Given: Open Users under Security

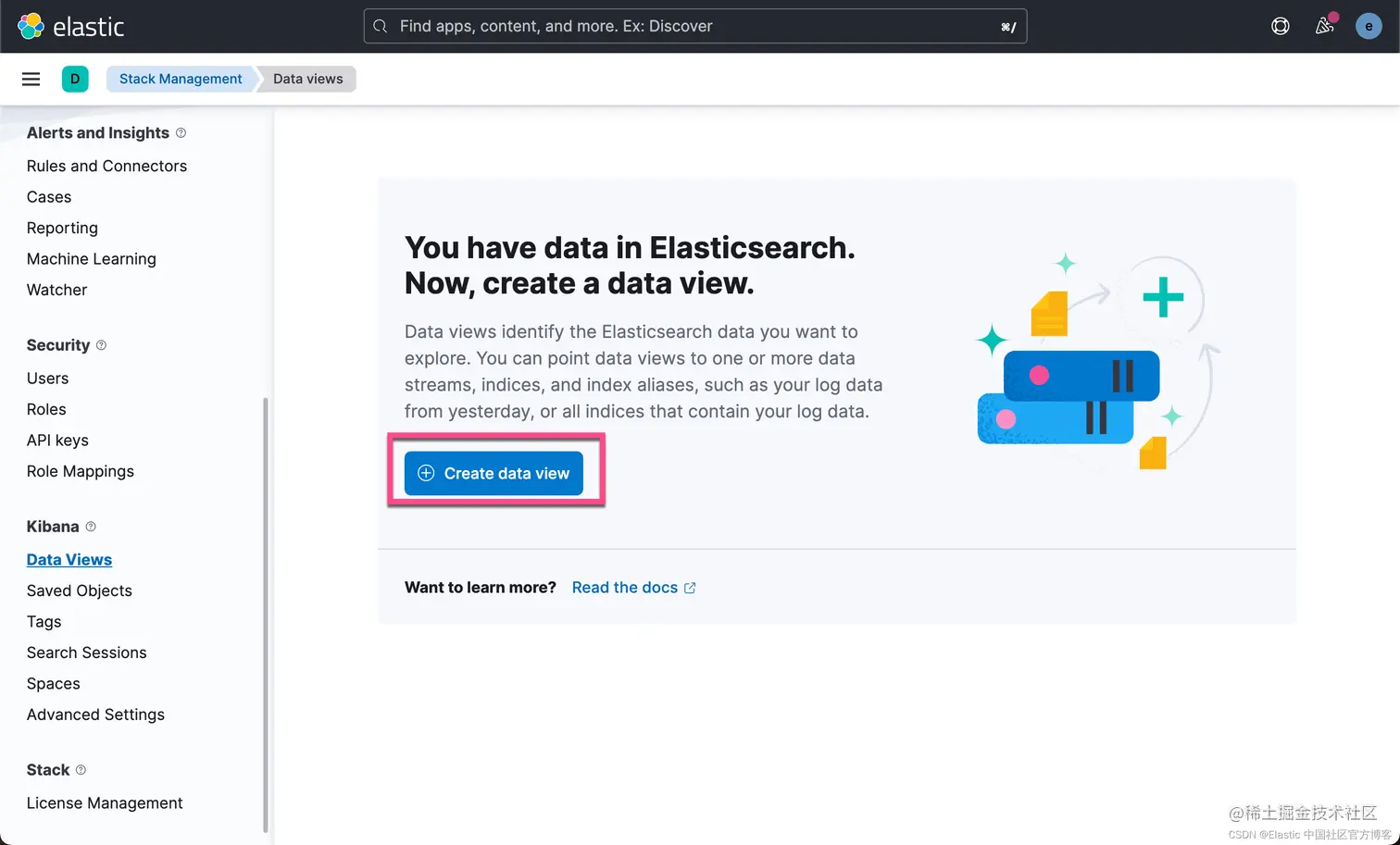Looking at the screenshot, I should pyautogui.click(x=47, y=379).
